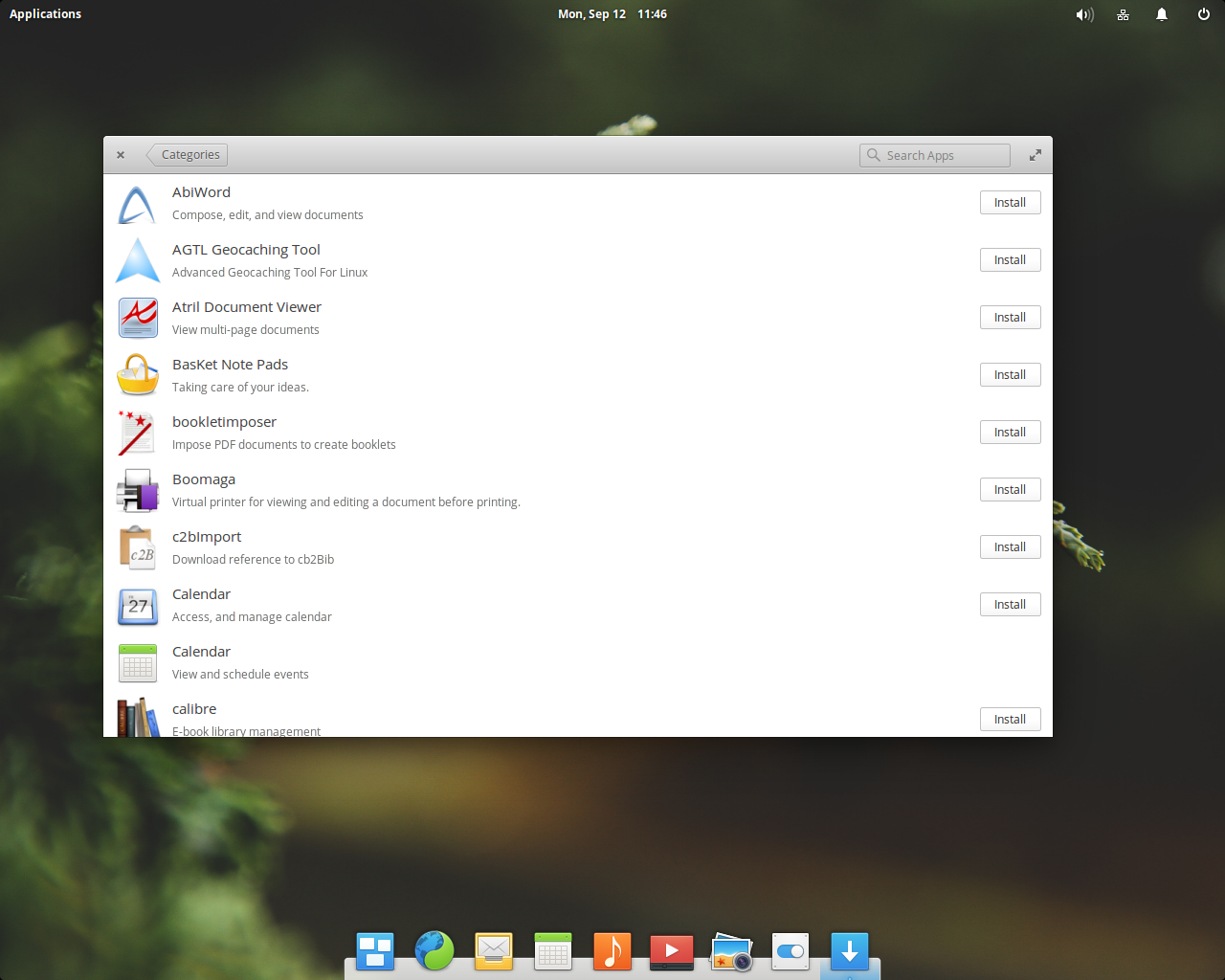This screenshot has height=980, width=1225.
Task: Click the 'c2bImport' app name
Action: [x=207, y=537]
